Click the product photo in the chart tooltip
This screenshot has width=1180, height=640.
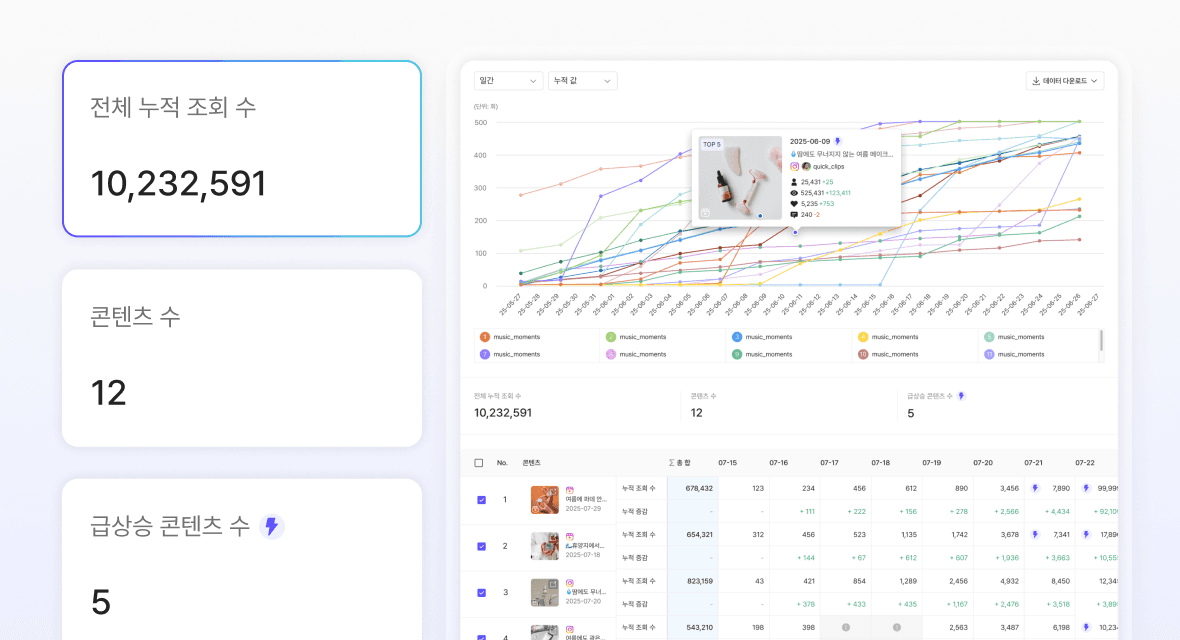pos(741,178)
